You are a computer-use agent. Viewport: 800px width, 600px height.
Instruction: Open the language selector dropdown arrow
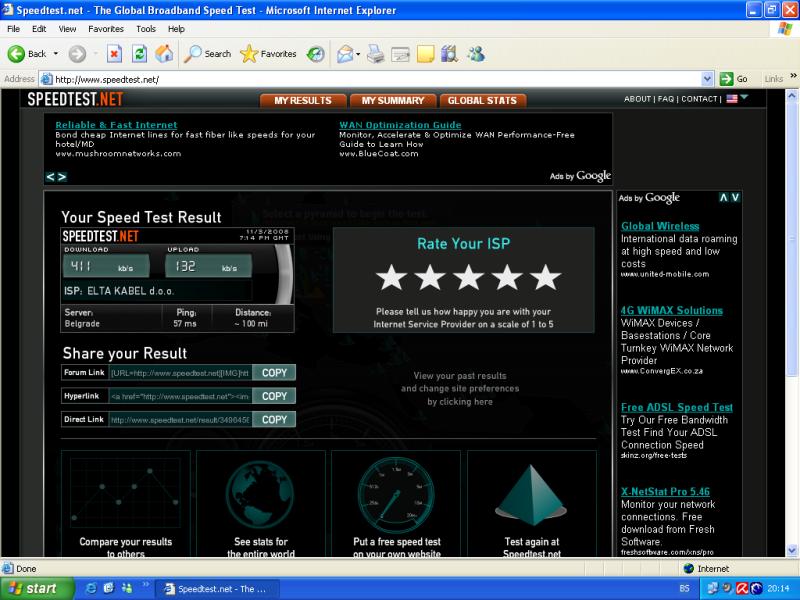tap(744, 97)
